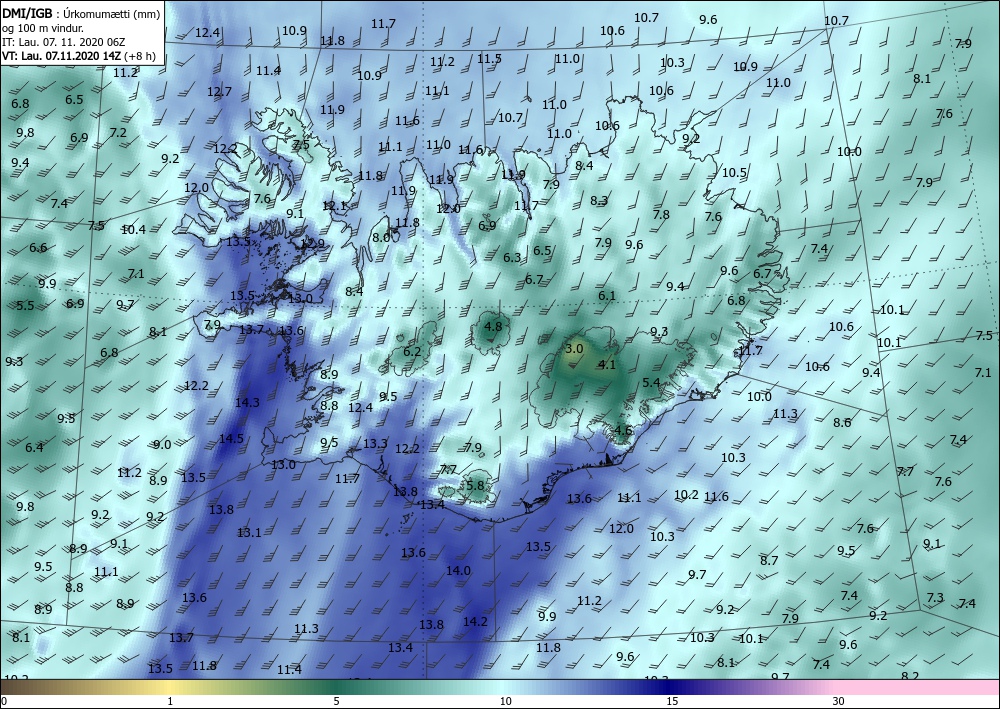
Task: Click the 8.3 value on the map
Action: [598, 200]
